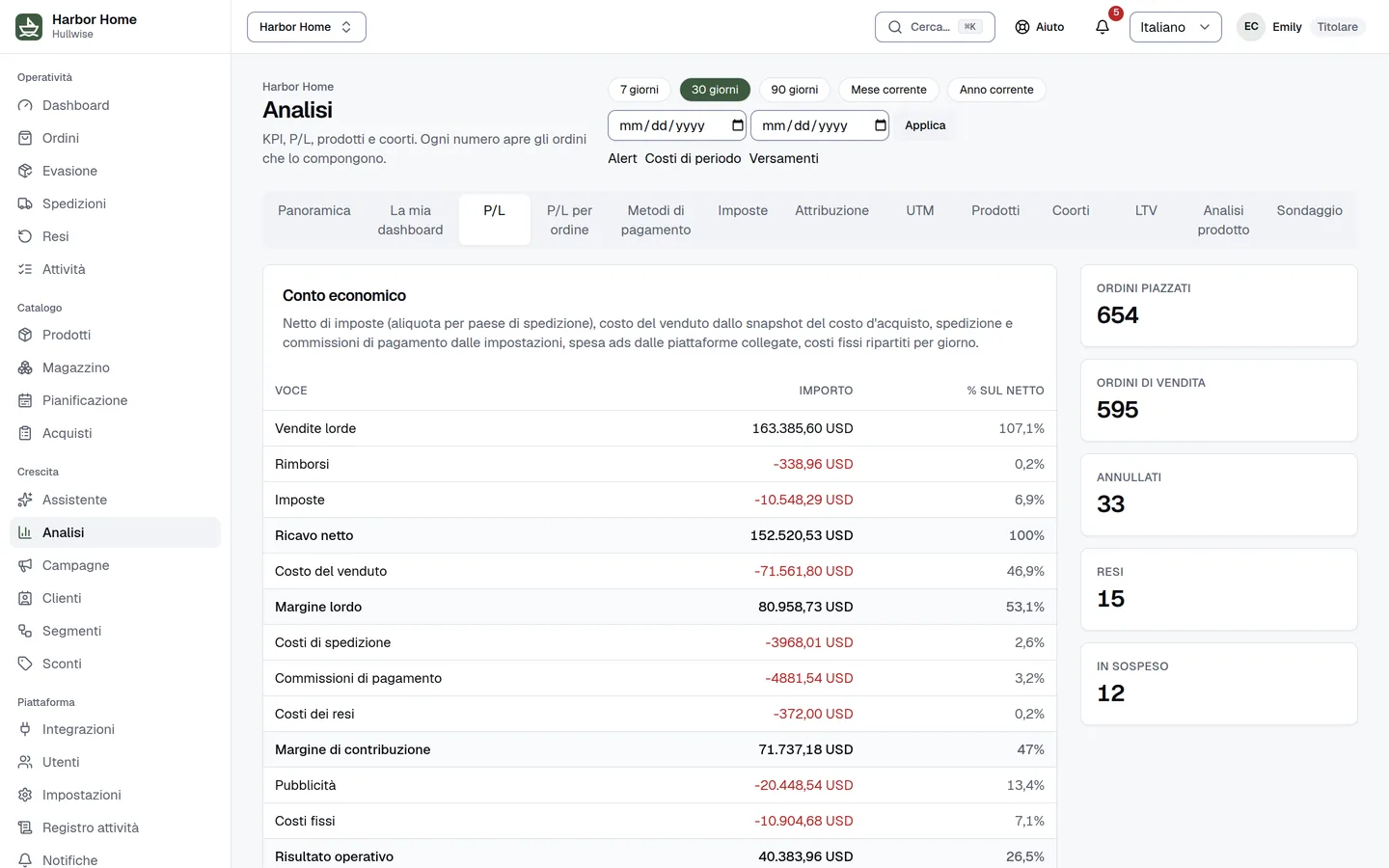The width and height of the screenshot is (1389, 868).
Task: Open the notifications bell with badge 5
Action: click(x=1103, y=27)
